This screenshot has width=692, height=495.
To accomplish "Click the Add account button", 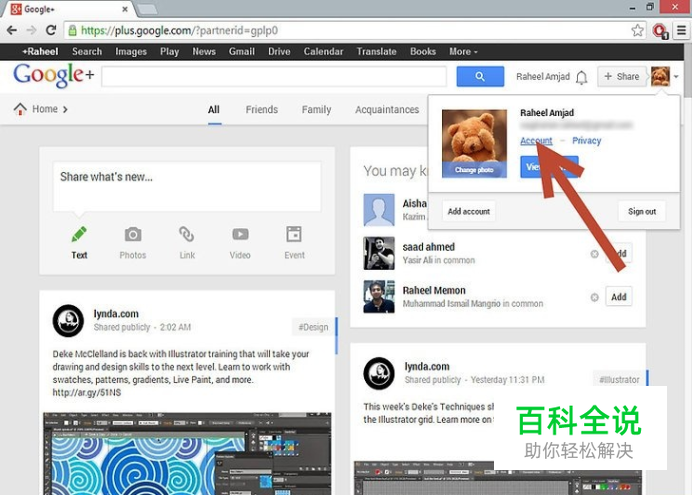I will coord(469,211).
